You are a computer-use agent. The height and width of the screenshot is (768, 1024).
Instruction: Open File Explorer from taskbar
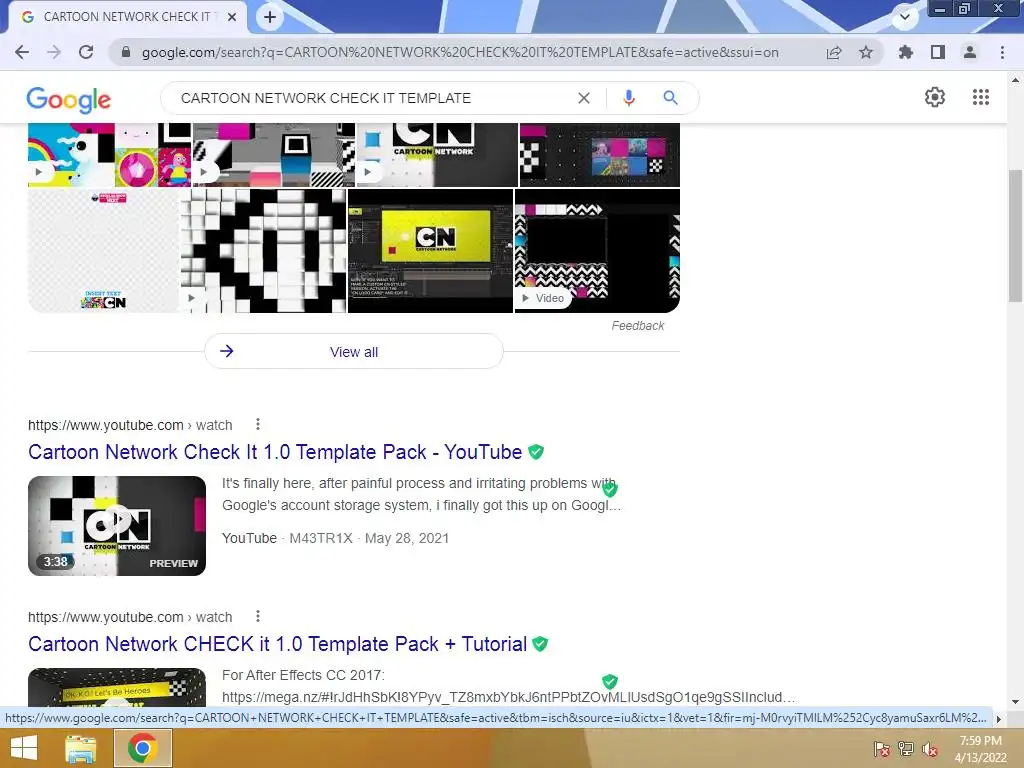coord(81,748)
